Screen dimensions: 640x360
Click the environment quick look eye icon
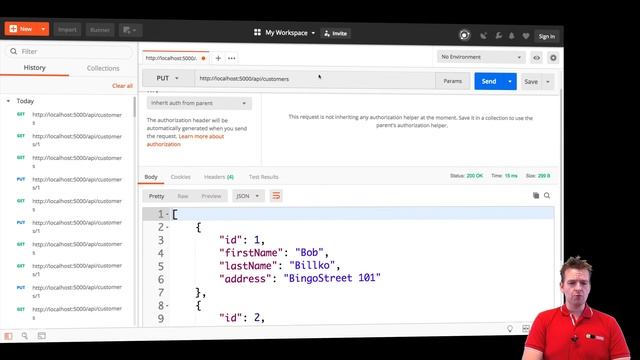click(536, 58)
